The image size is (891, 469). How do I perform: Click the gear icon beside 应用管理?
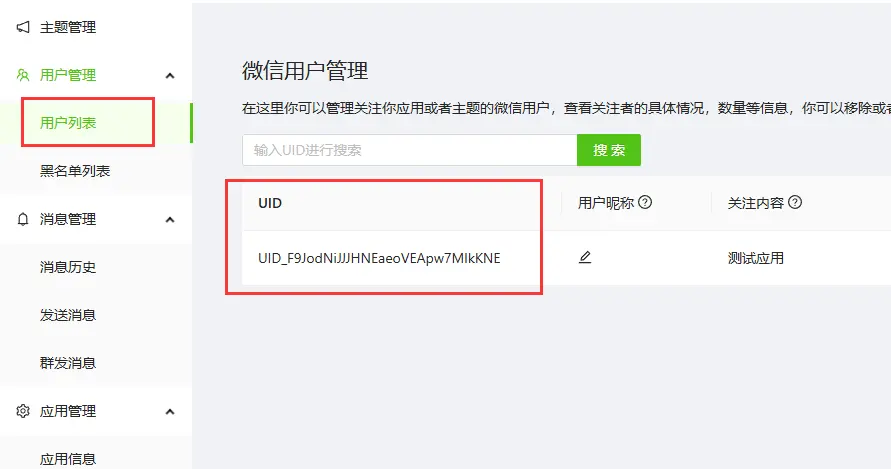point(23,411)
